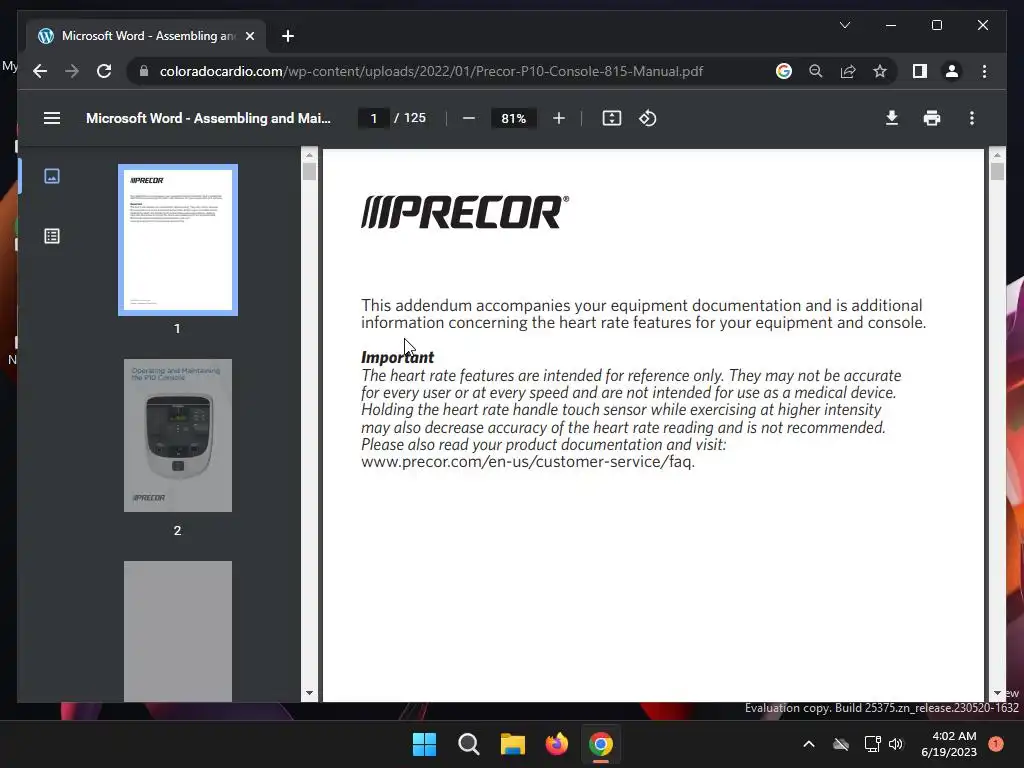Rotate the PDF counterclockwise
This screenshot has height=768, width=1024.
(x=647, y=118)
